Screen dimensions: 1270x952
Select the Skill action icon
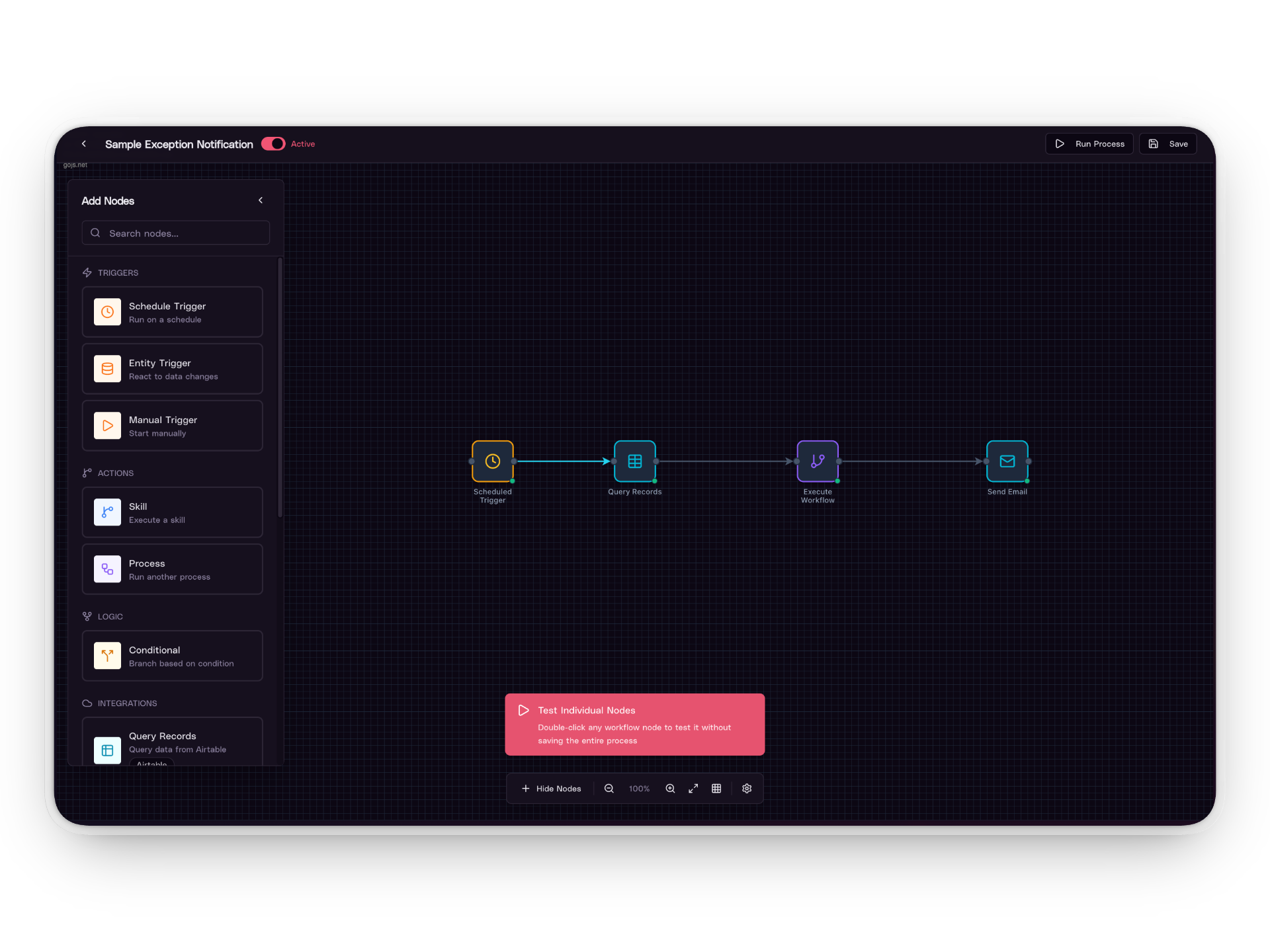107,512
